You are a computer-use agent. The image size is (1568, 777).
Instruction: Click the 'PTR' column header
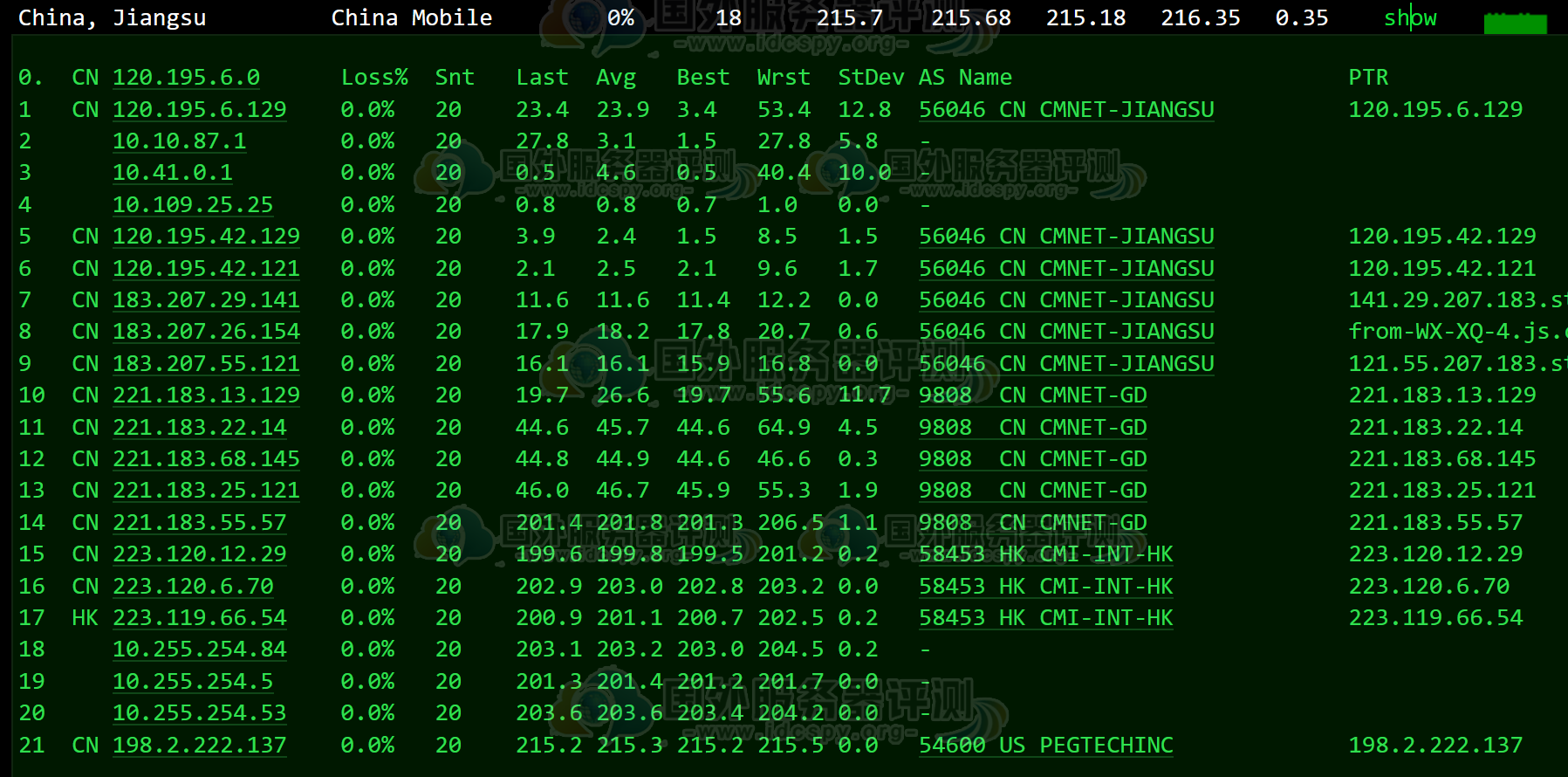pos(1368,78)
